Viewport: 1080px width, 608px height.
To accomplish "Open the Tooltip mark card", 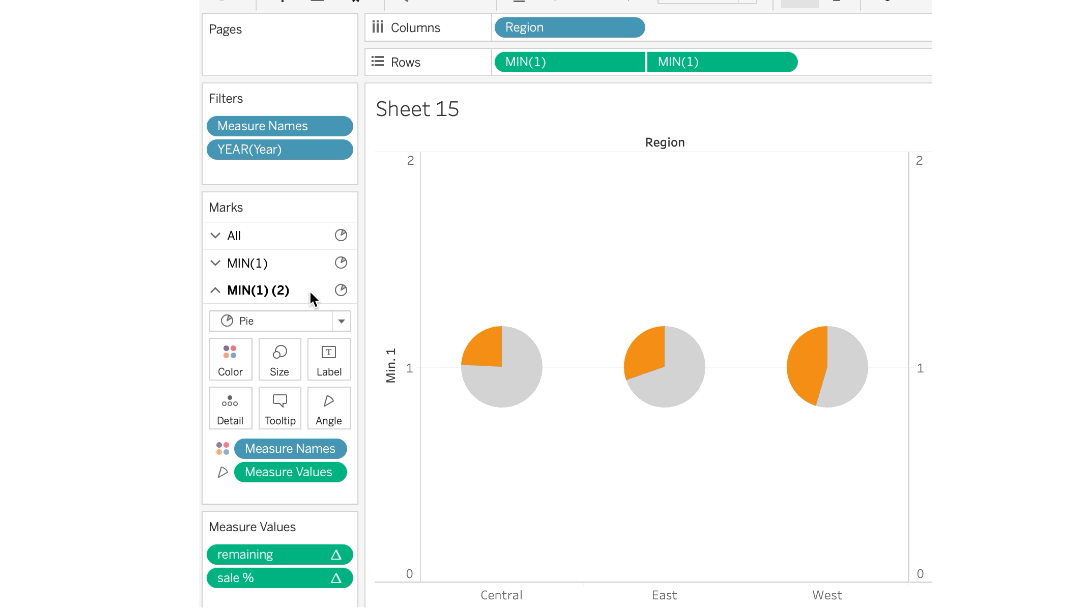I will 280,408.
